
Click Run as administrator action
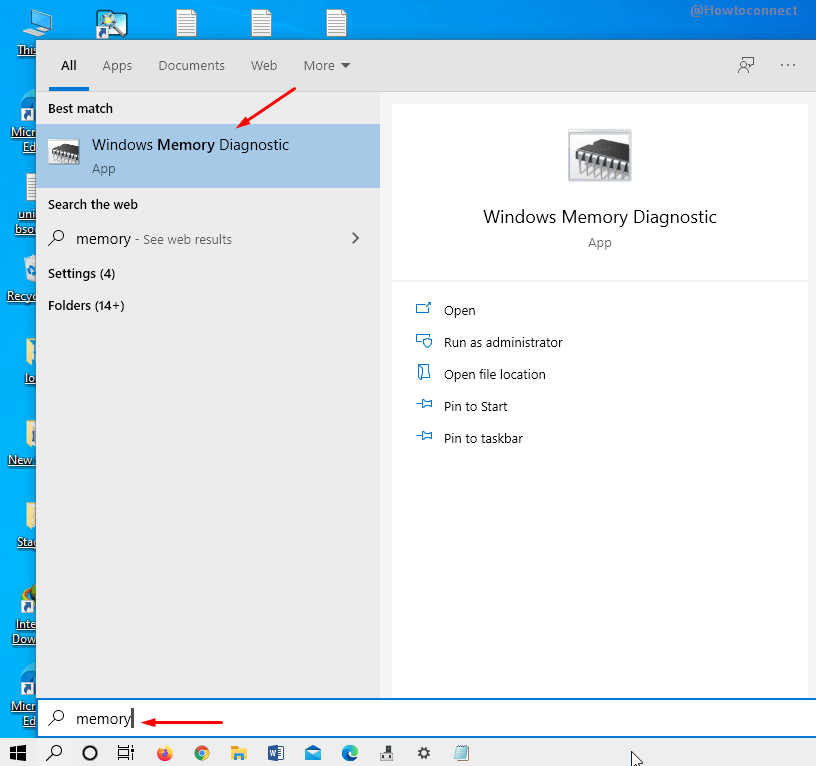click(503, 342)
